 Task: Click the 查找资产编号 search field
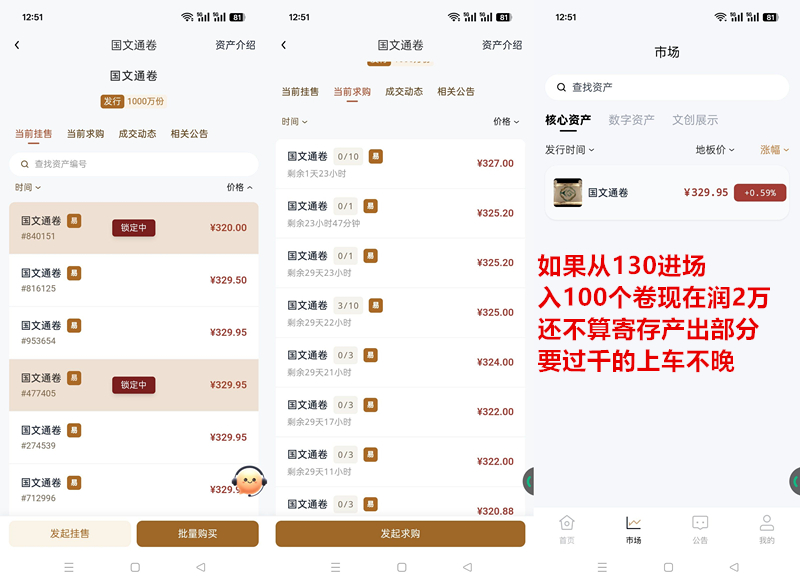[134, 164]
